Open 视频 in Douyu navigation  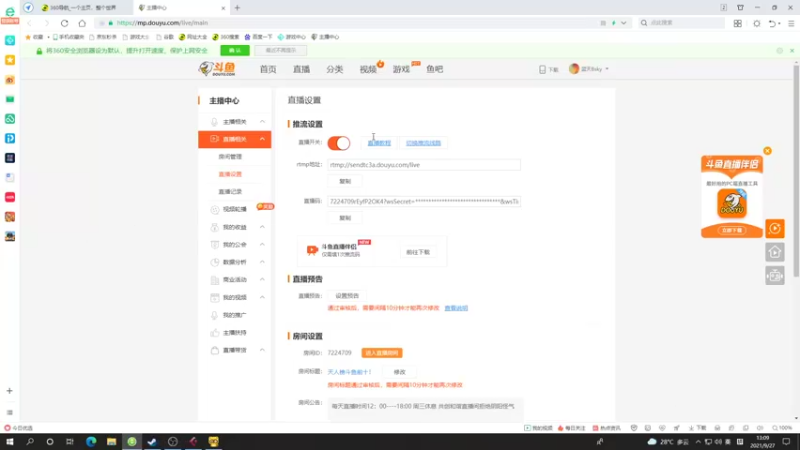coord(368,69)
